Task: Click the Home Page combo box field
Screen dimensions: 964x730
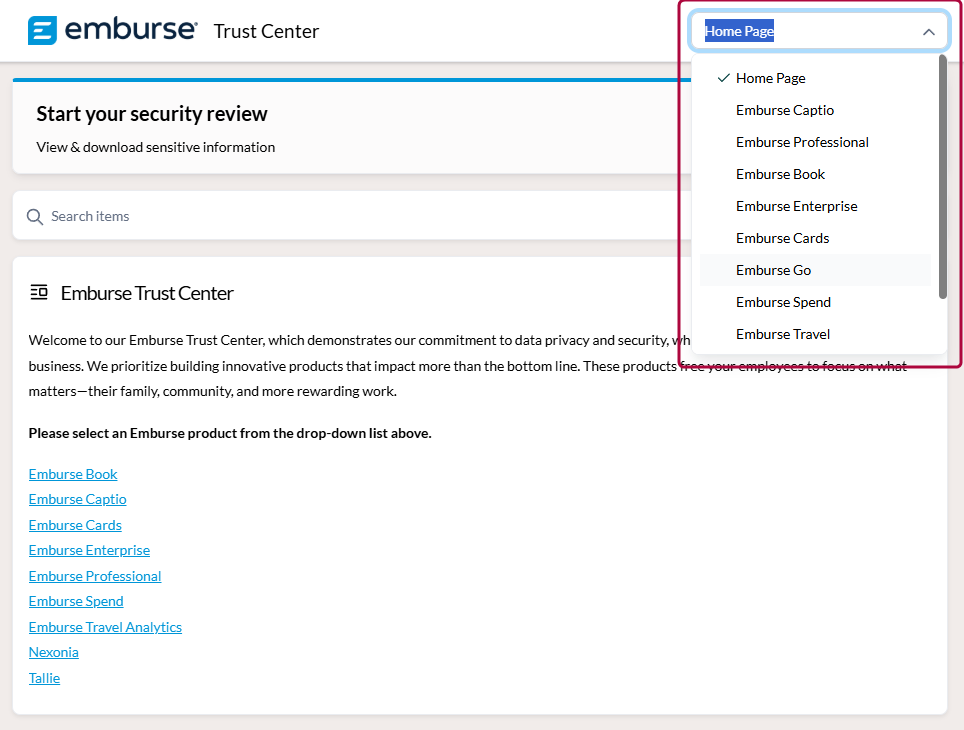Action: pyautogui.click(x=819, y=31)
